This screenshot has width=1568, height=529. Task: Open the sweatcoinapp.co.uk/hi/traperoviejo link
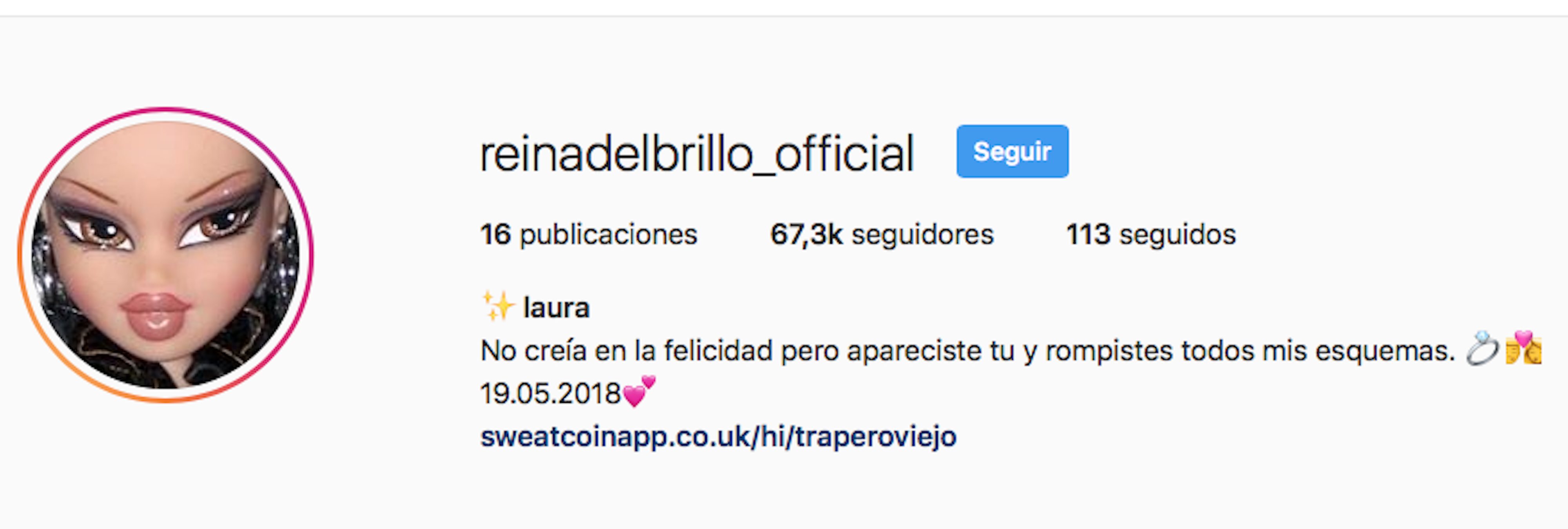[x=718, y=437]
